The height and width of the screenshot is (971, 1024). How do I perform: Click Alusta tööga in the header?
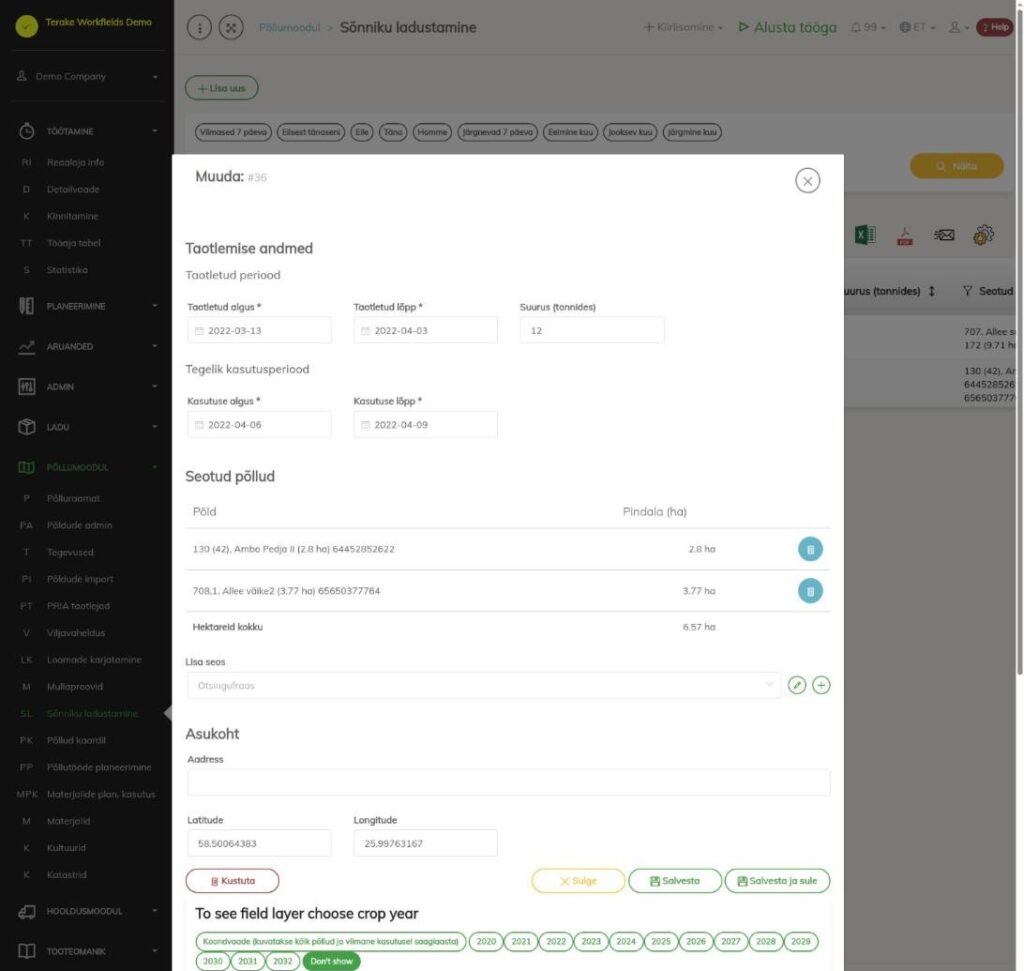tap(787, 27)
